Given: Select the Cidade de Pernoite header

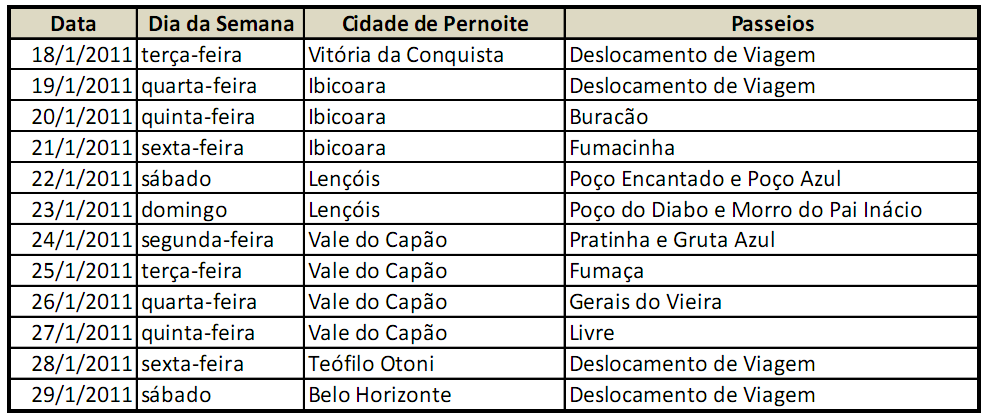Looking at the screenshot, I should point(435,23).
